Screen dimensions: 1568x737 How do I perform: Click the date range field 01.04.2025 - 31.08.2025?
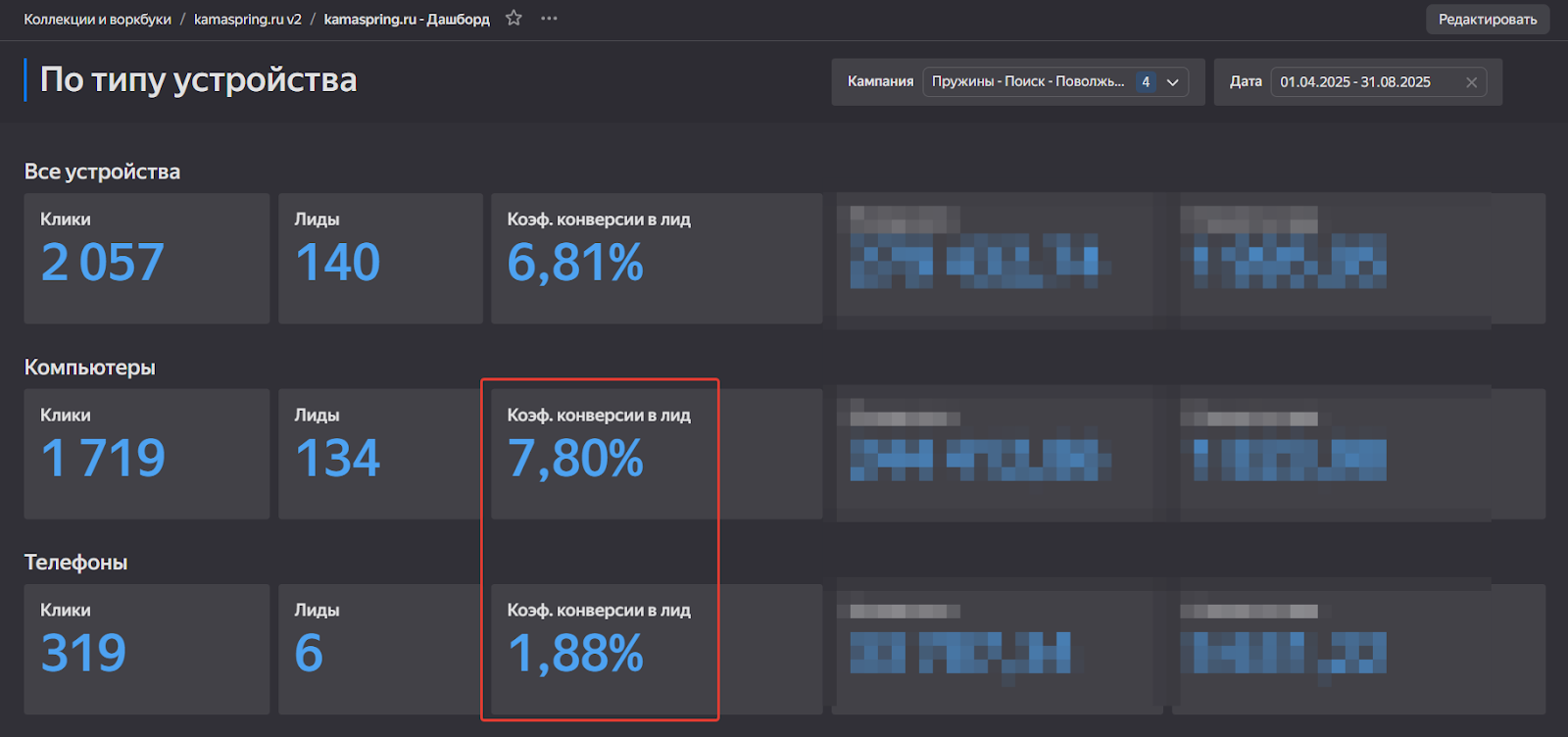tap(1355, 82)
